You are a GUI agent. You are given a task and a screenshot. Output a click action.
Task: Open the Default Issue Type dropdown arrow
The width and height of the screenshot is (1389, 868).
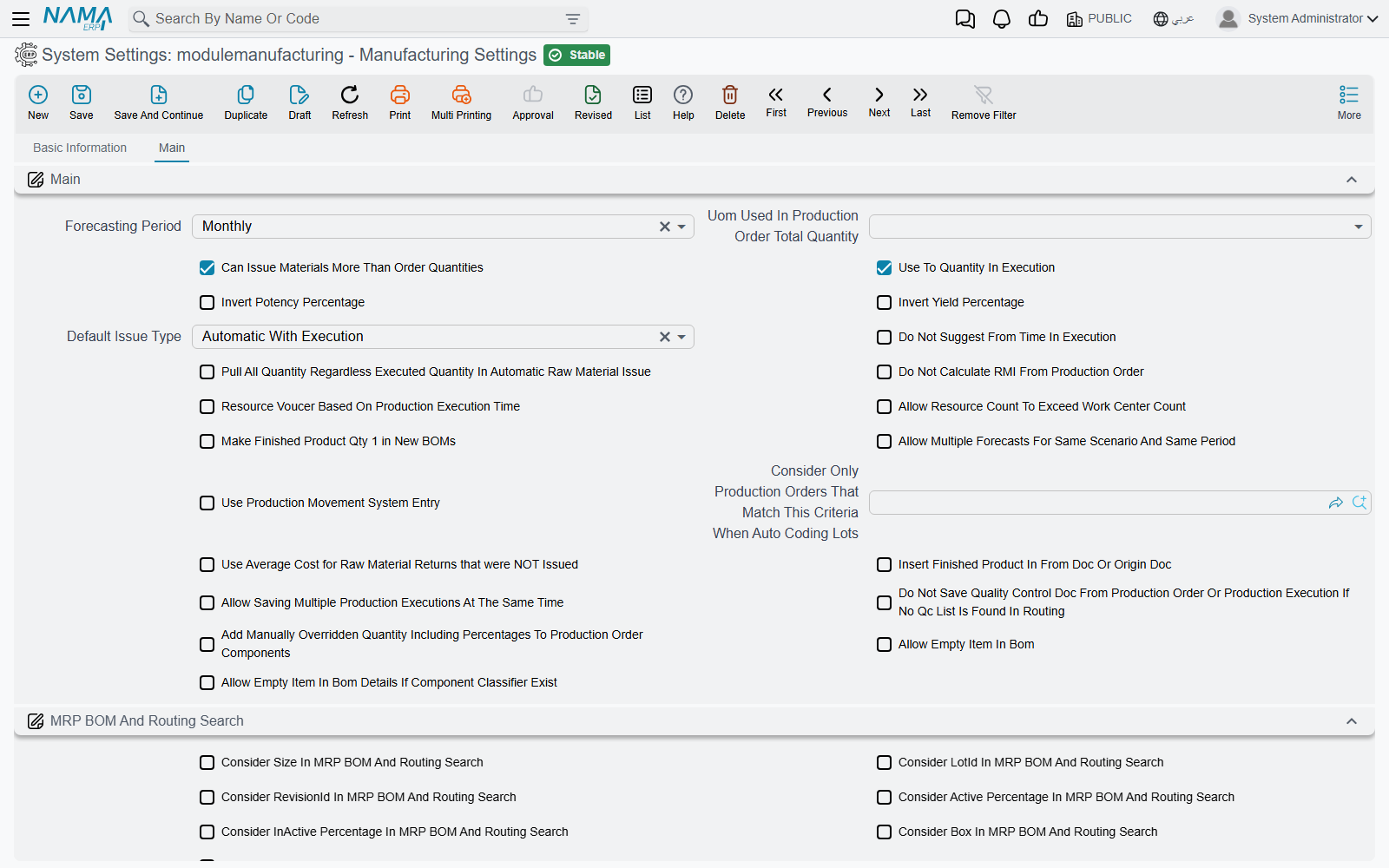(681, 337)
